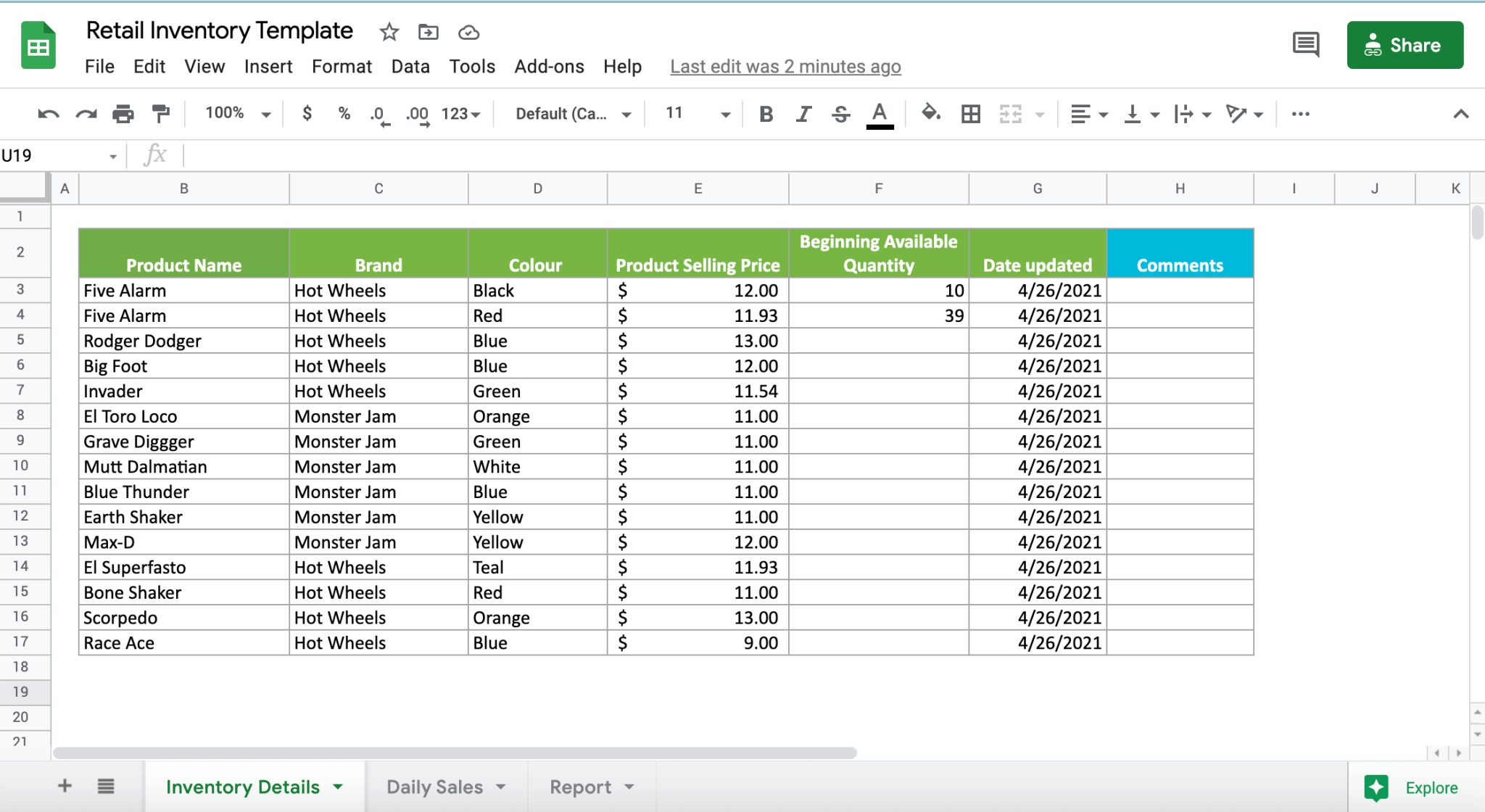This screenshot has height=812, width=1485.
Task: Star the Retail Inventory Template document
Action: pyautogui.click(x=389, y=32)
